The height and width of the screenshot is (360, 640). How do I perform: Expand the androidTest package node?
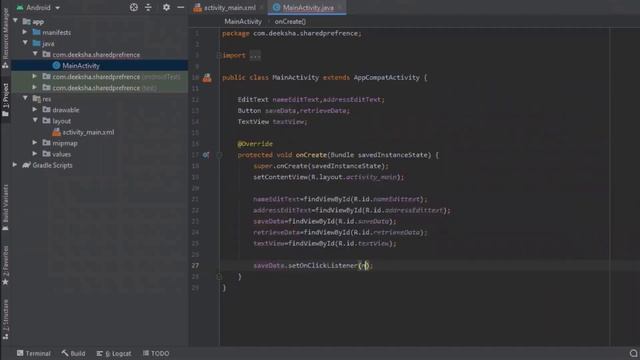coord(35,76)
